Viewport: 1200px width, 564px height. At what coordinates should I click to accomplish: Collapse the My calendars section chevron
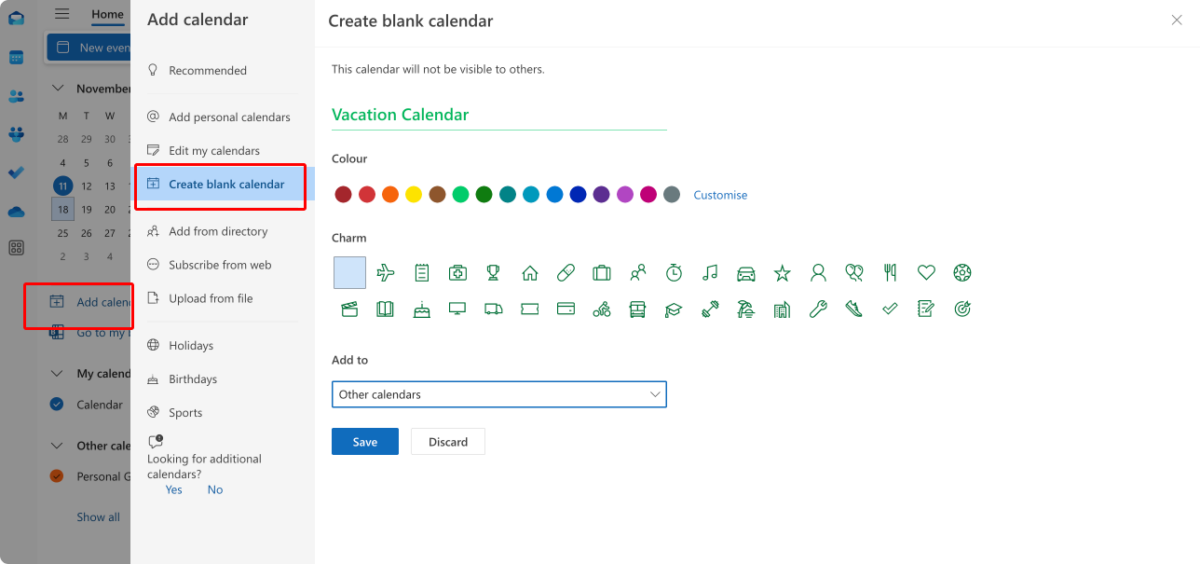pyautogui.click(x=57, y=373)
